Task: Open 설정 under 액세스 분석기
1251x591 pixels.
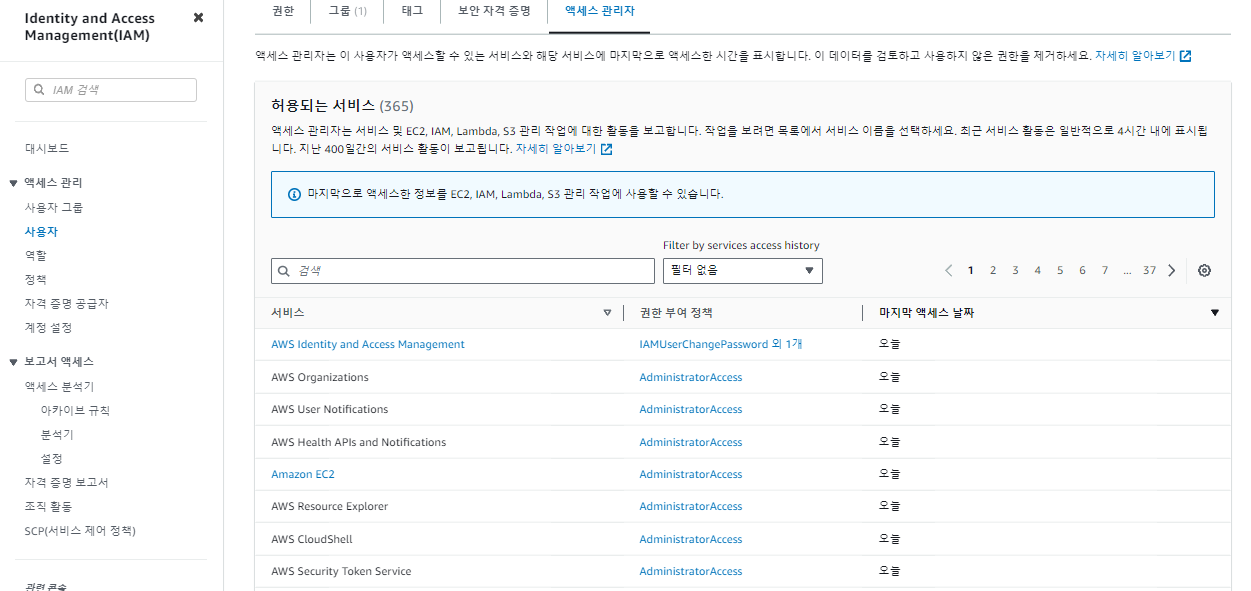Action: (52, 458)
